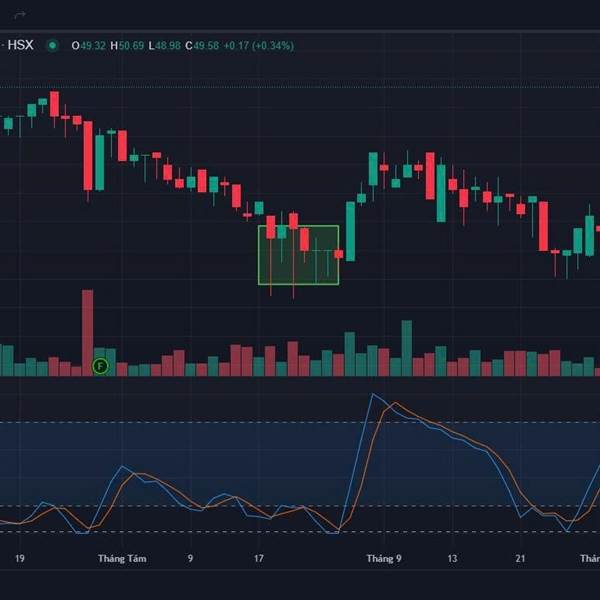Select the blue oscillator line at its peak

pos(373,394)
